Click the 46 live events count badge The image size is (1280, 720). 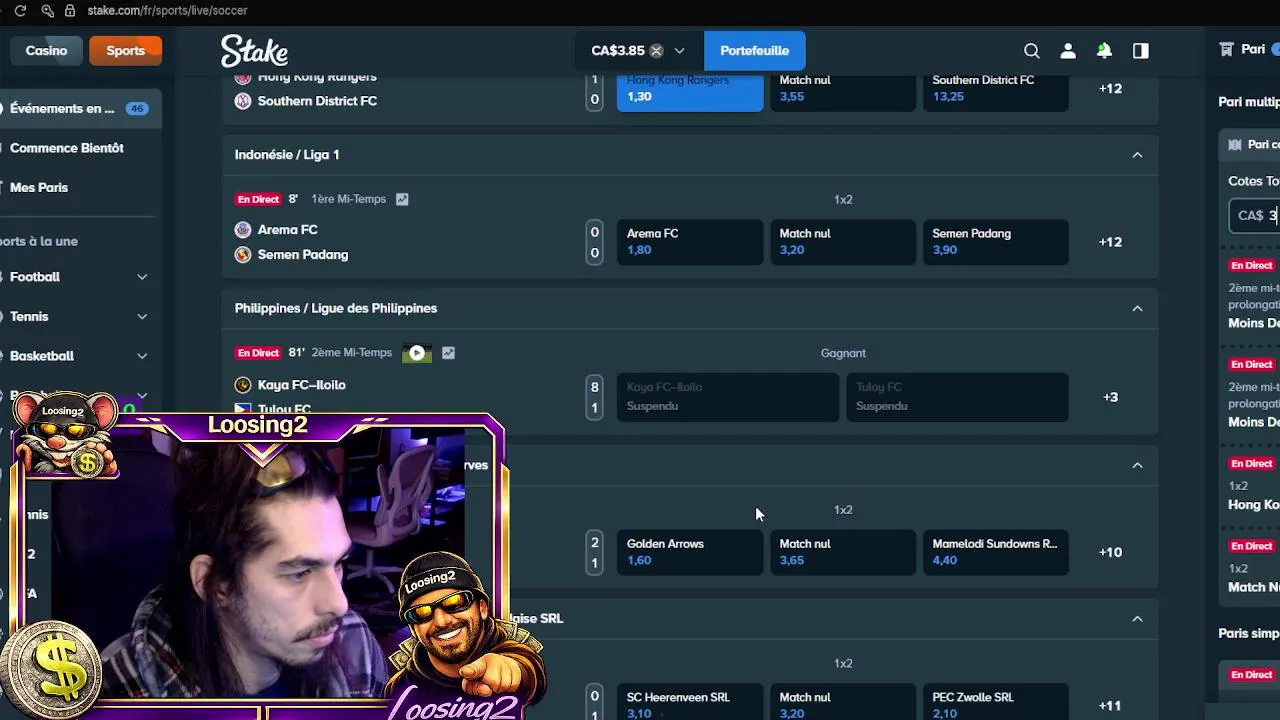tap(136, 108)
